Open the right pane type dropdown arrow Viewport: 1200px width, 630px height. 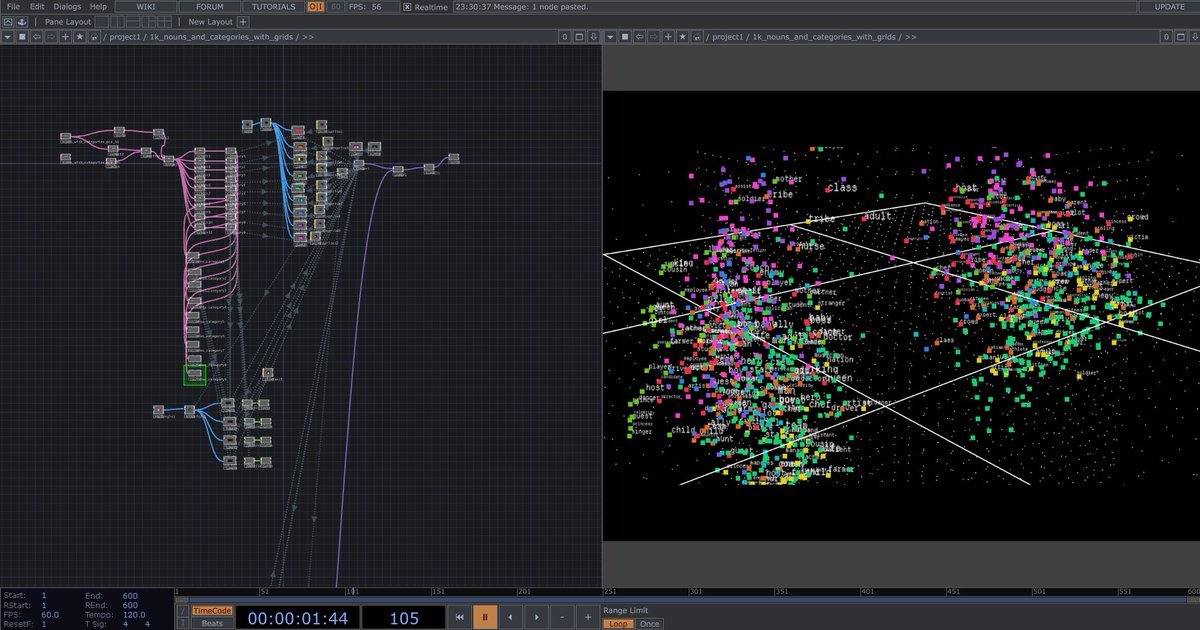(610, 37)
